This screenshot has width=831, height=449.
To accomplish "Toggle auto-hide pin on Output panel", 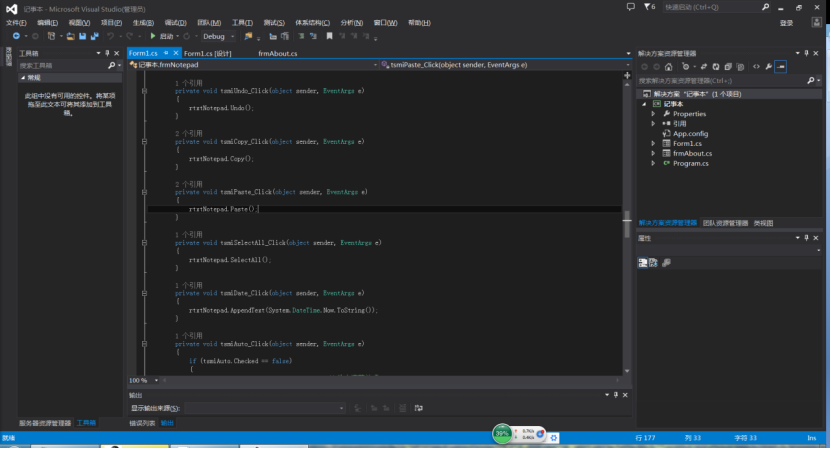I will coord(616,395).
